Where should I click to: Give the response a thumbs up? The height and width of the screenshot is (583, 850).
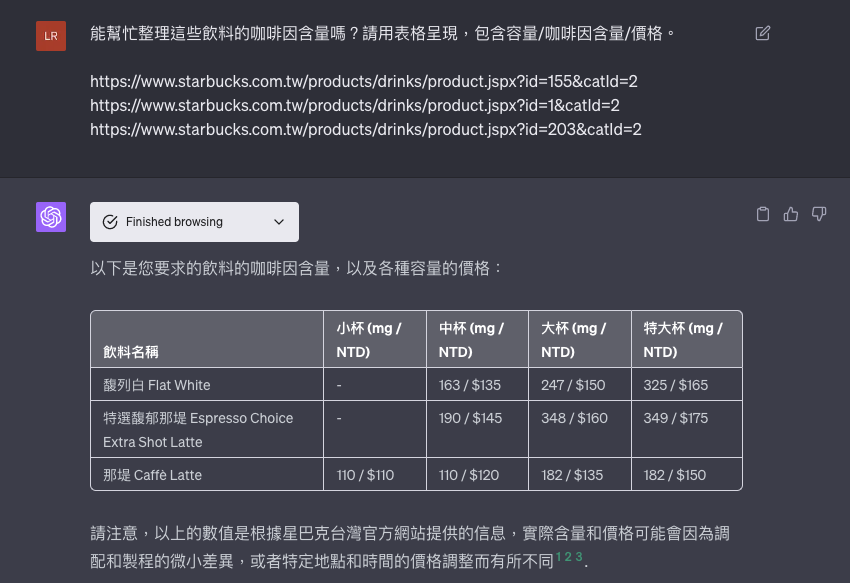coord(791,214)
